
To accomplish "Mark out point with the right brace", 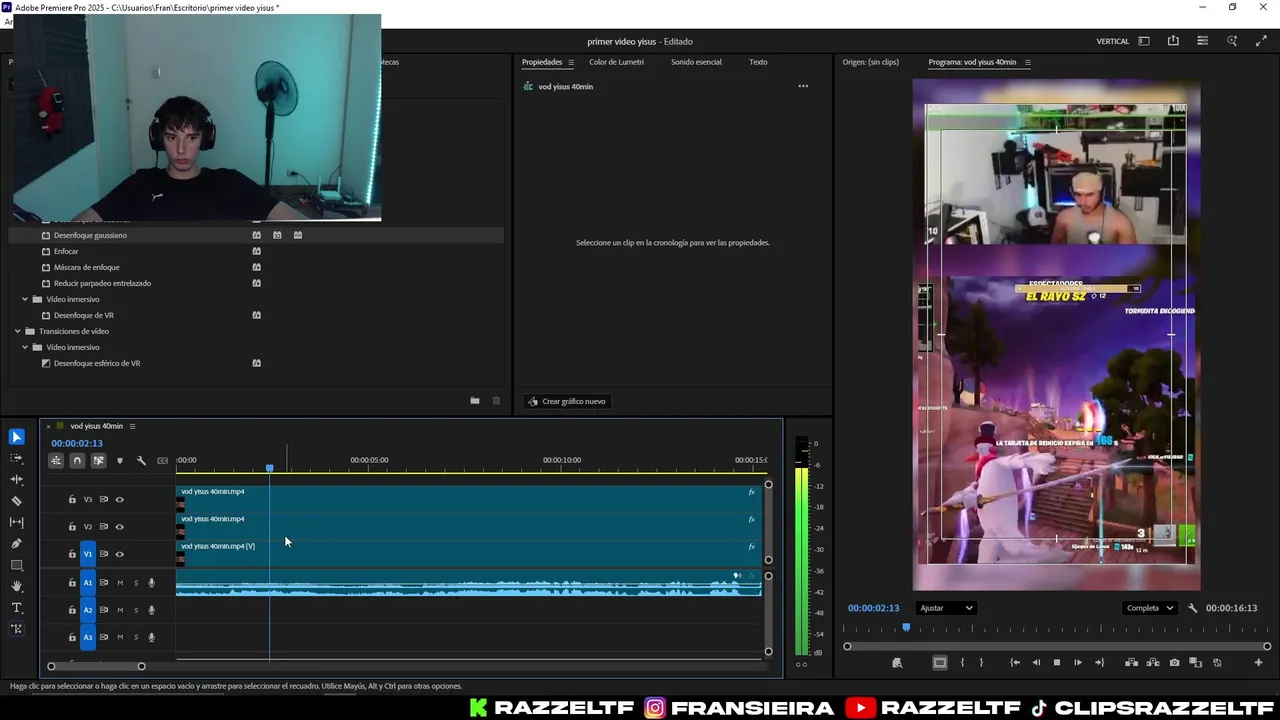I will pos(981,663).
